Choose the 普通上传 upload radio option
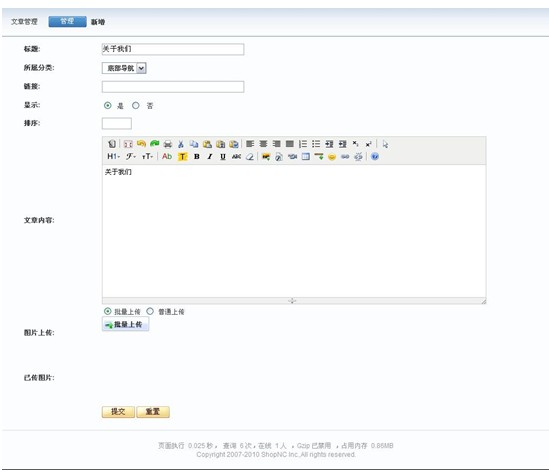Image resolution: width=549 pixels, height=475 pixels. pyautogui.click(x=150, y=311)
